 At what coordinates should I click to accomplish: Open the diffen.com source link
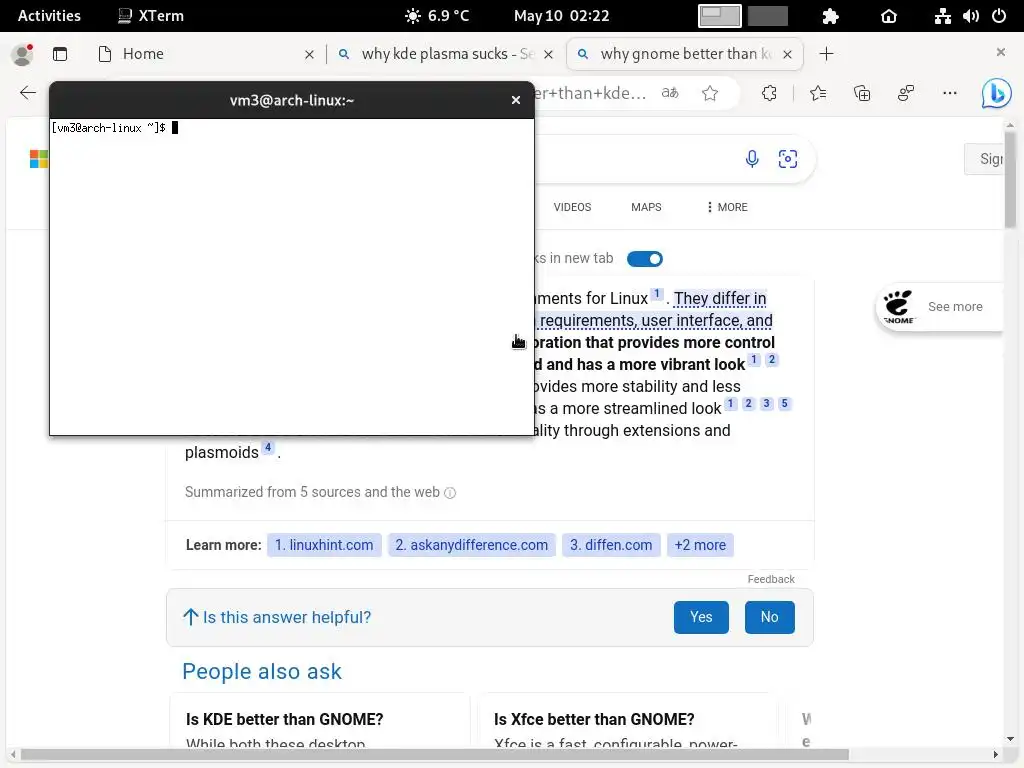pyautogui.click(x=611, y=545)
